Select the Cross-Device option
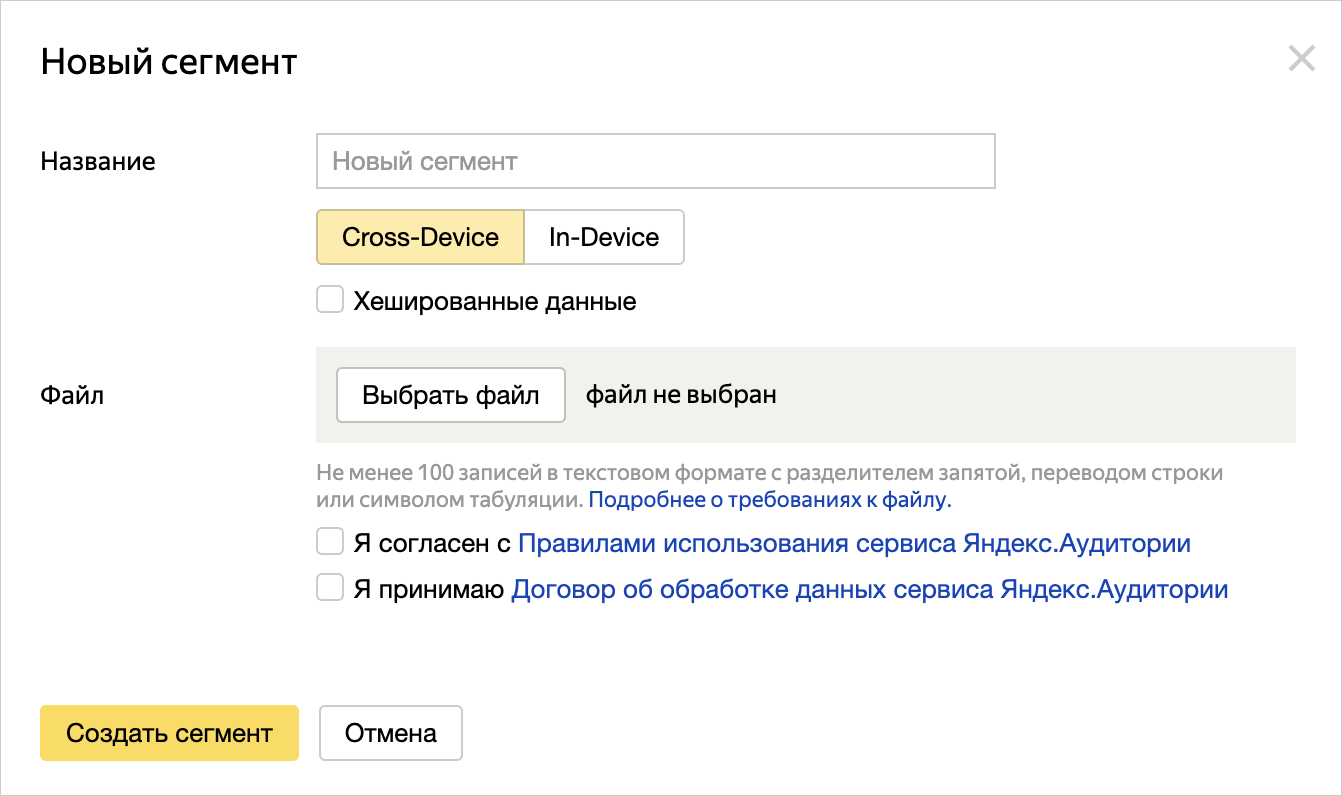This screenshot has width=1342, height=796. pyautogui.click(x=420, y=237)
